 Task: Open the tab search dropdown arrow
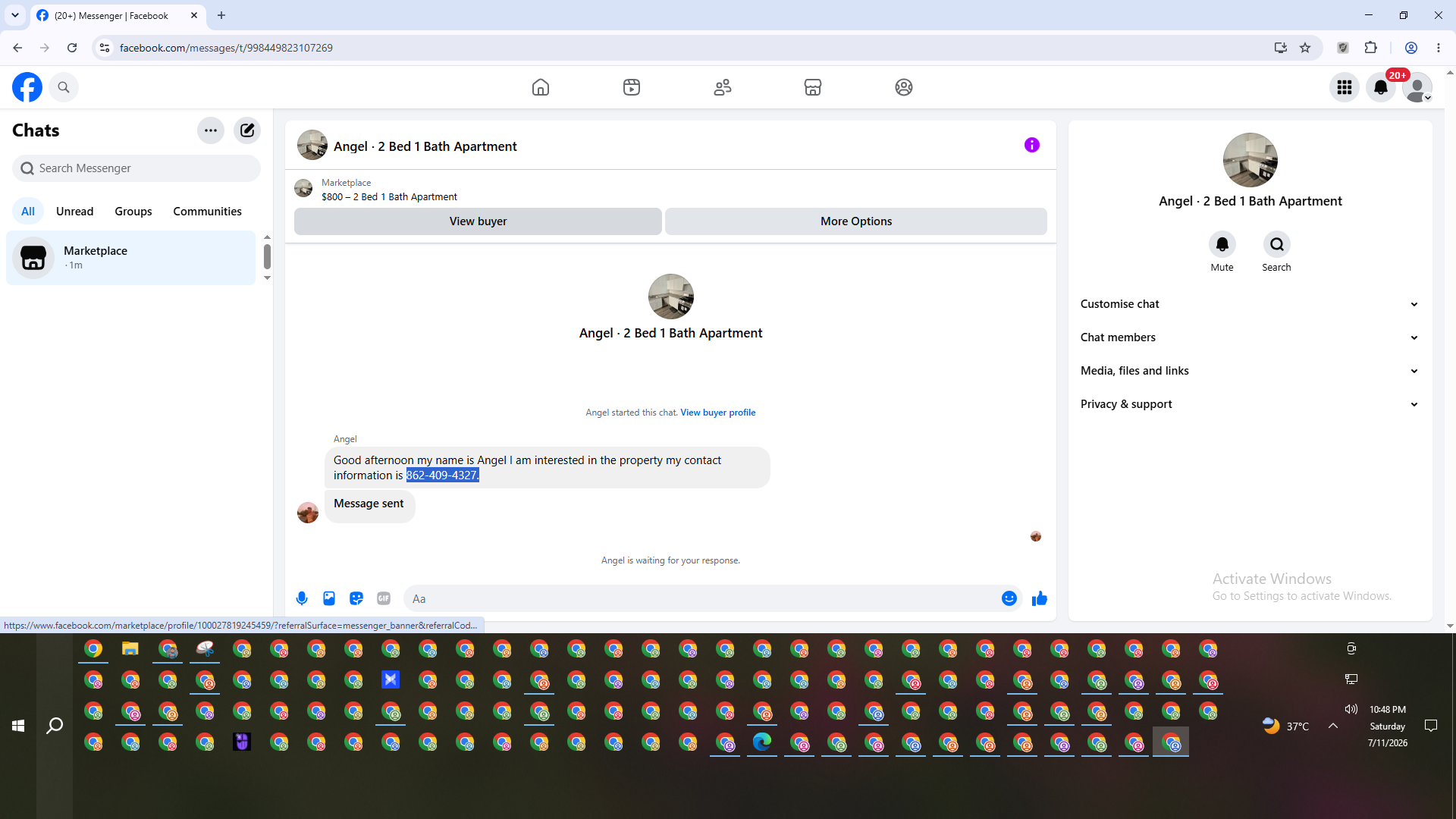click(x=15, y=15)
